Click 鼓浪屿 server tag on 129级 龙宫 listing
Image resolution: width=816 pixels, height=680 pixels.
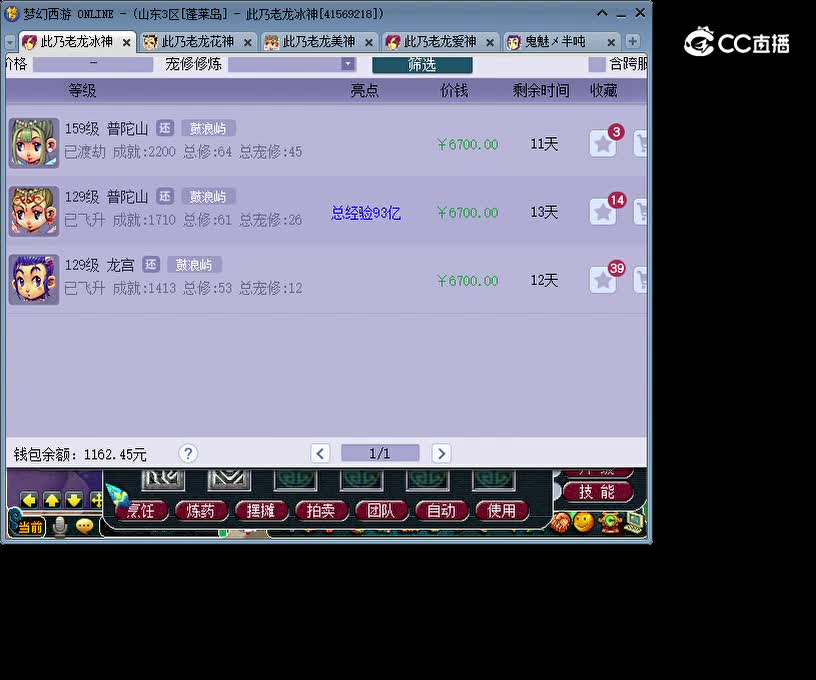pos(194,264)
